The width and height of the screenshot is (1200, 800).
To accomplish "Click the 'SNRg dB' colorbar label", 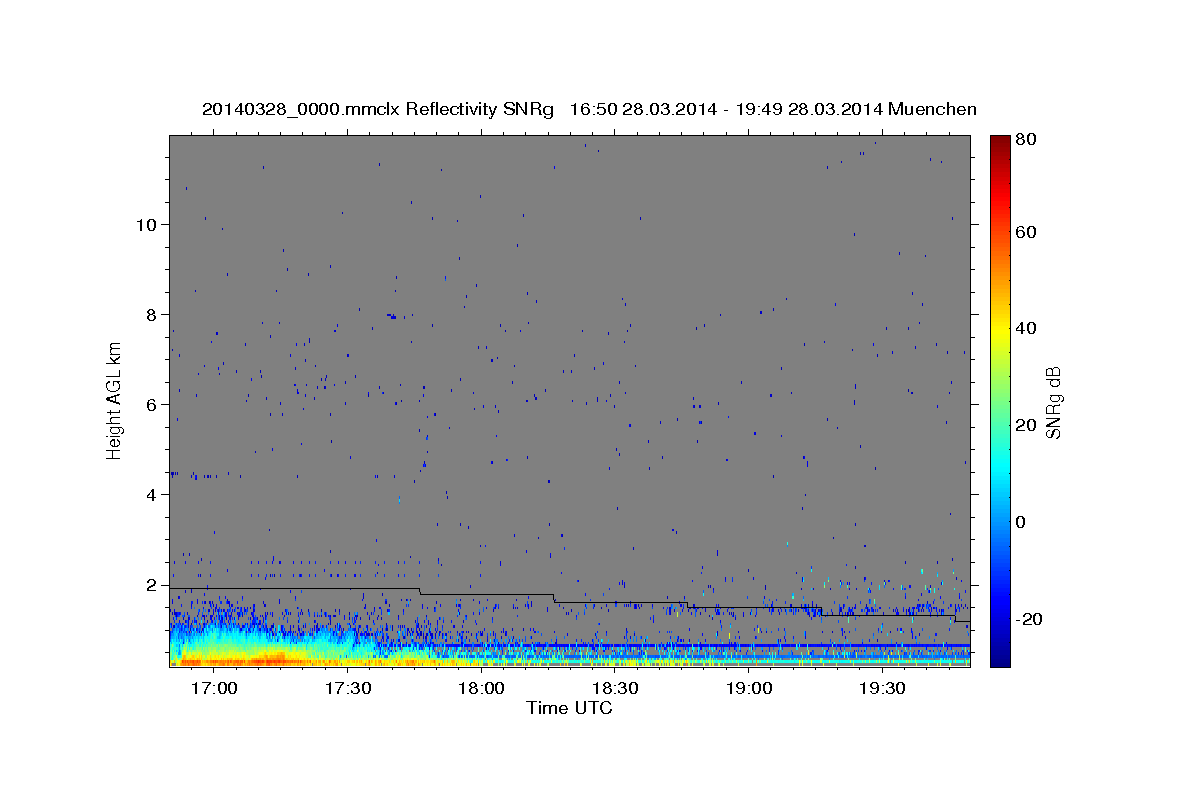I will click(1053, 402).
